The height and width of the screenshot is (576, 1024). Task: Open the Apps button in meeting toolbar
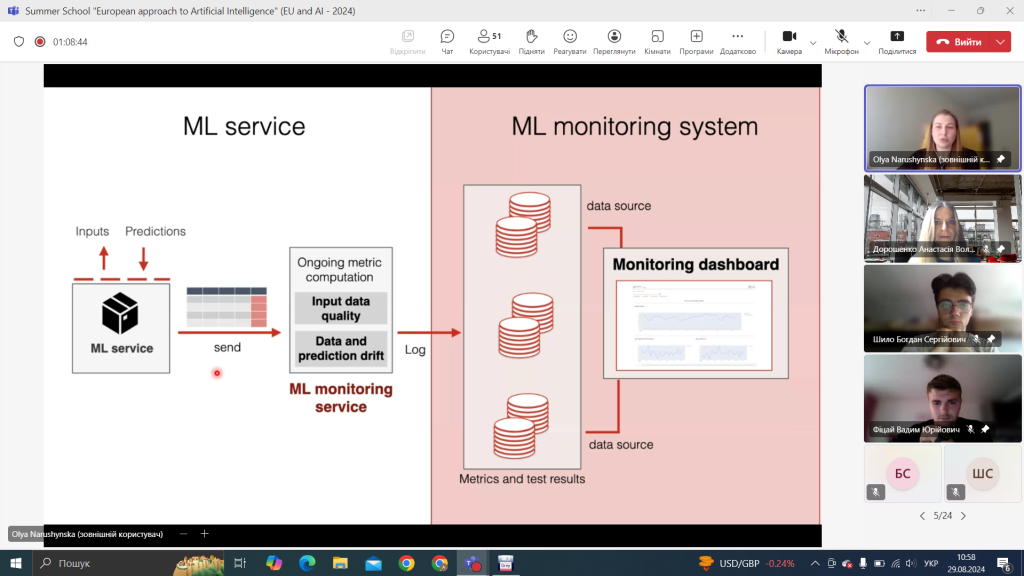pyautogui.click(x=696, y=41)
